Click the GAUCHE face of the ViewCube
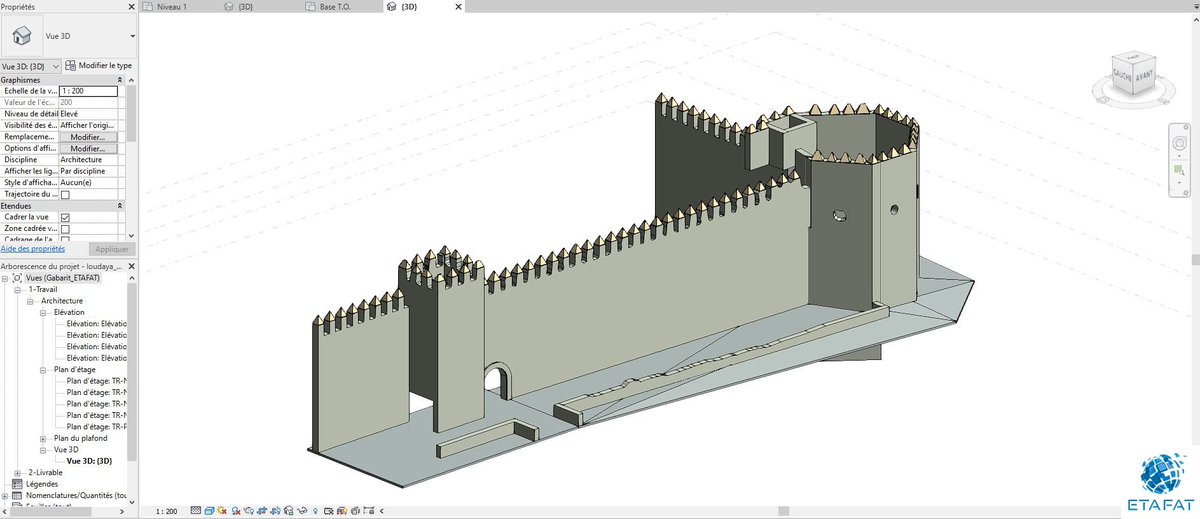This screenshot has width=1200, height=519. [1123, 73]
